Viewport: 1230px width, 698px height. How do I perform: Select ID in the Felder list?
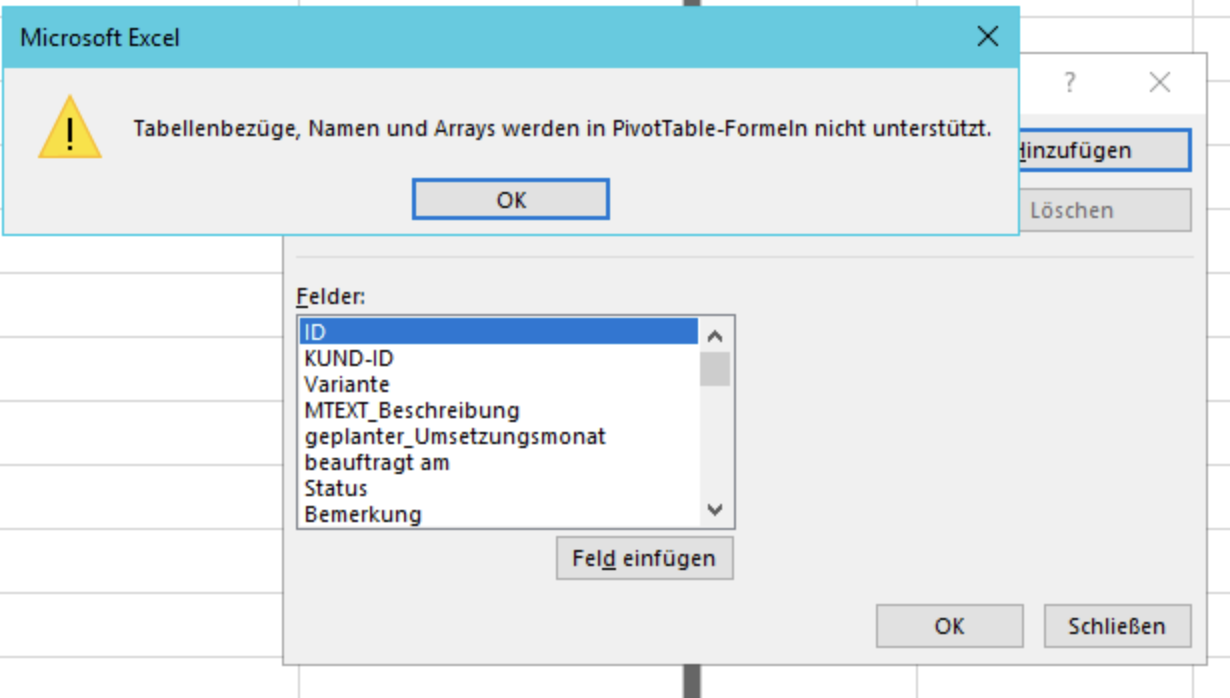pos(498,332)
